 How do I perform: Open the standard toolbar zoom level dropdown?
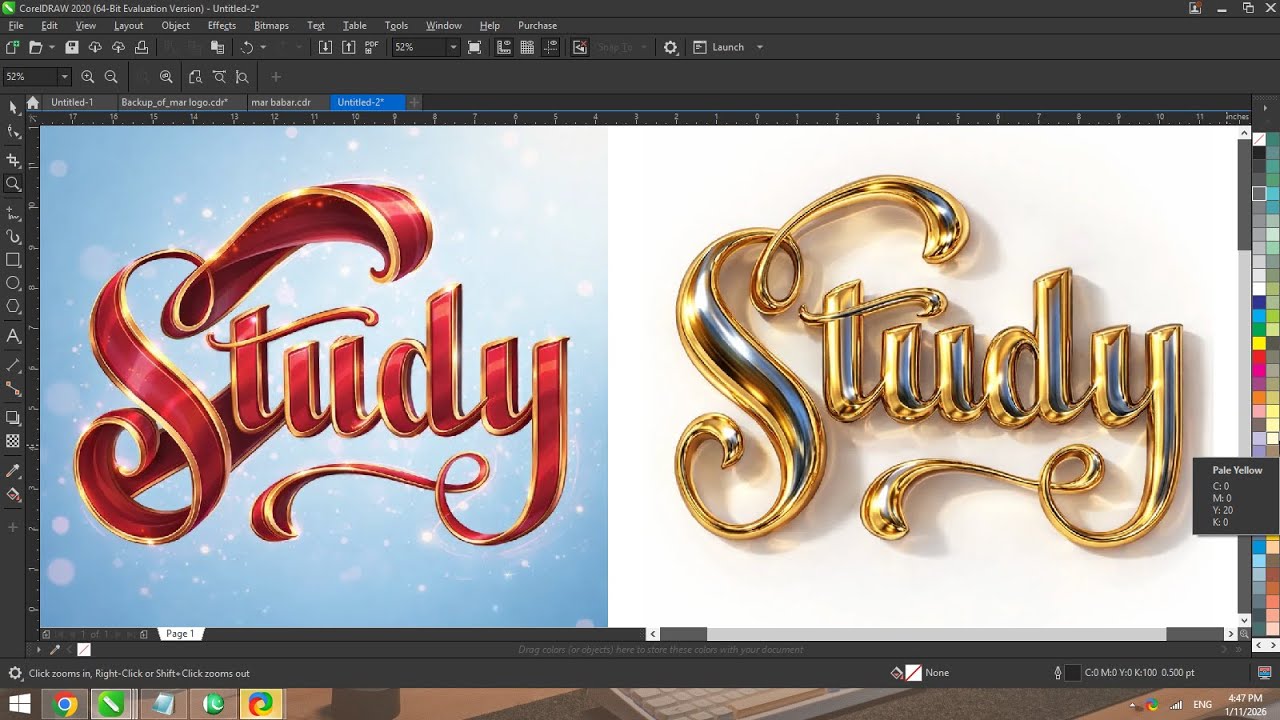pos(453,47)
